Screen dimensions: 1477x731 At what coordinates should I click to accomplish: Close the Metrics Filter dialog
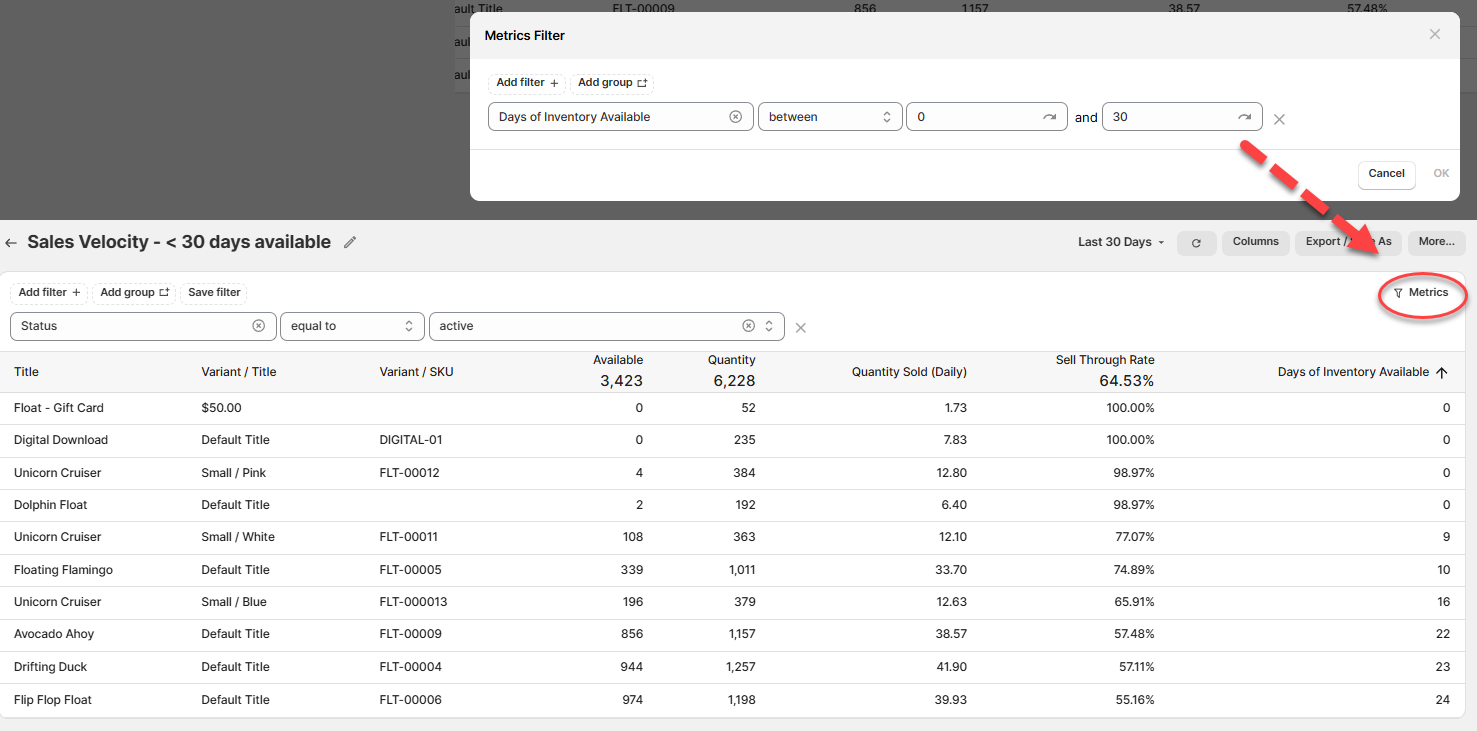click(1434, 35)
